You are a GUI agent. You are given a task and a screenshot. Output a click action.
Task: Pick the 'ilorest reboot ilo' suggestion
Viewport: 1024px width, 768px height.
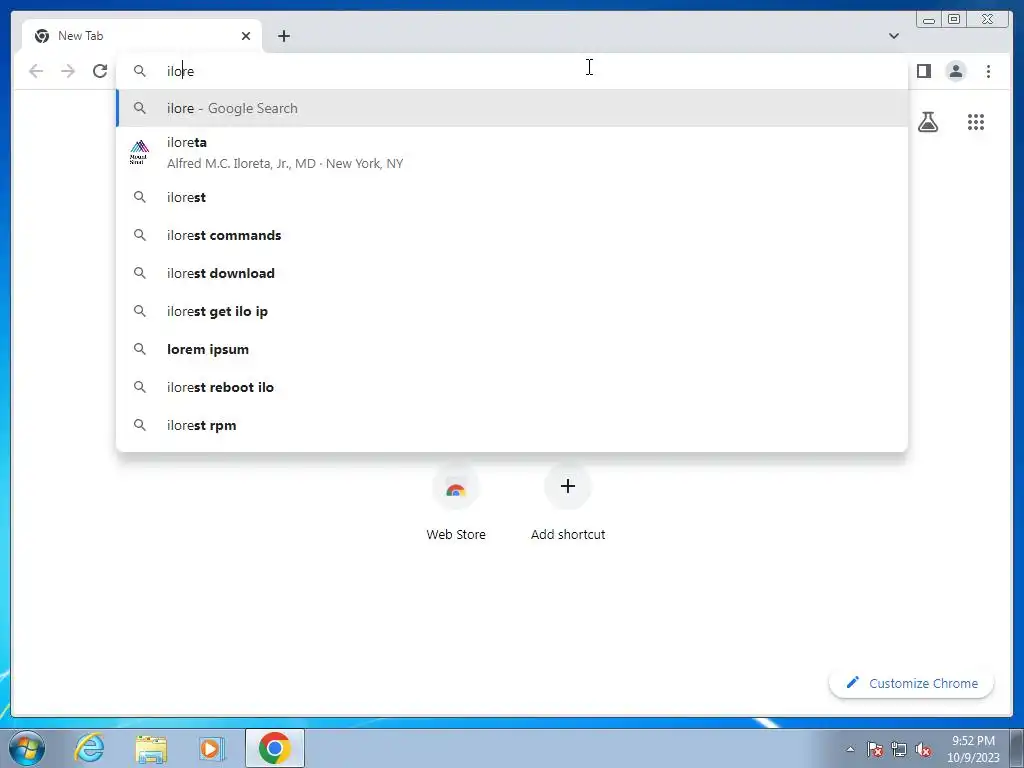pos(512,387)
